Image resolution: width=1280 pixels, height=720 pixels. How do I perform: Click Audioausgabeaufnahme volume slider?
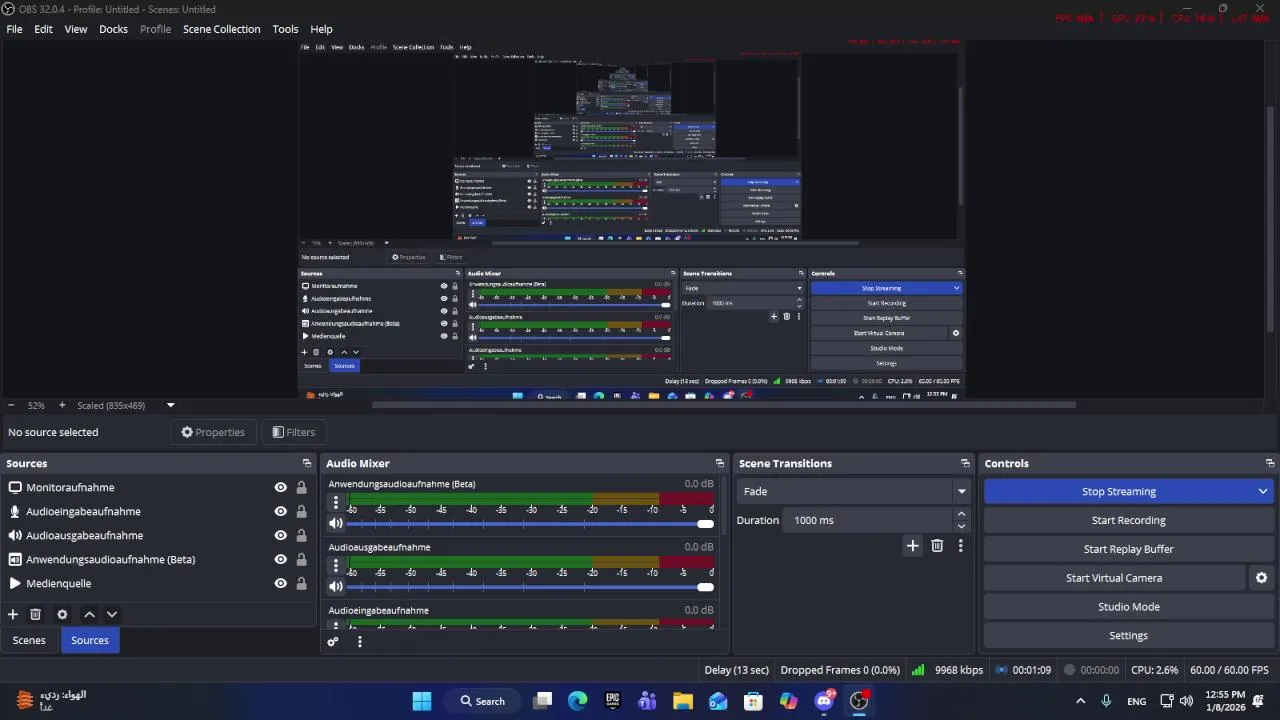[x=530, y=587]
